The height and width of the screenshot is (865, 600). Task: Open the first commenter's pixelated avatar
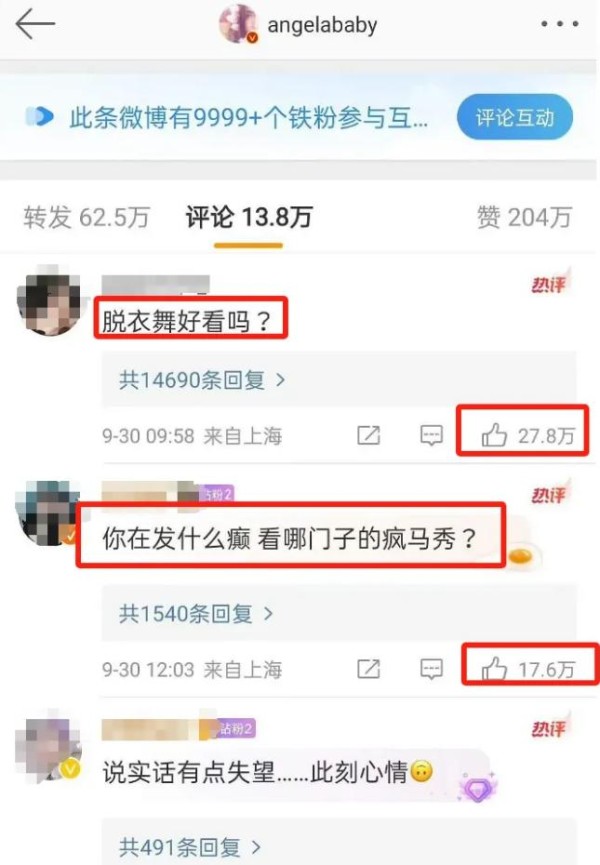coord(49,301)
